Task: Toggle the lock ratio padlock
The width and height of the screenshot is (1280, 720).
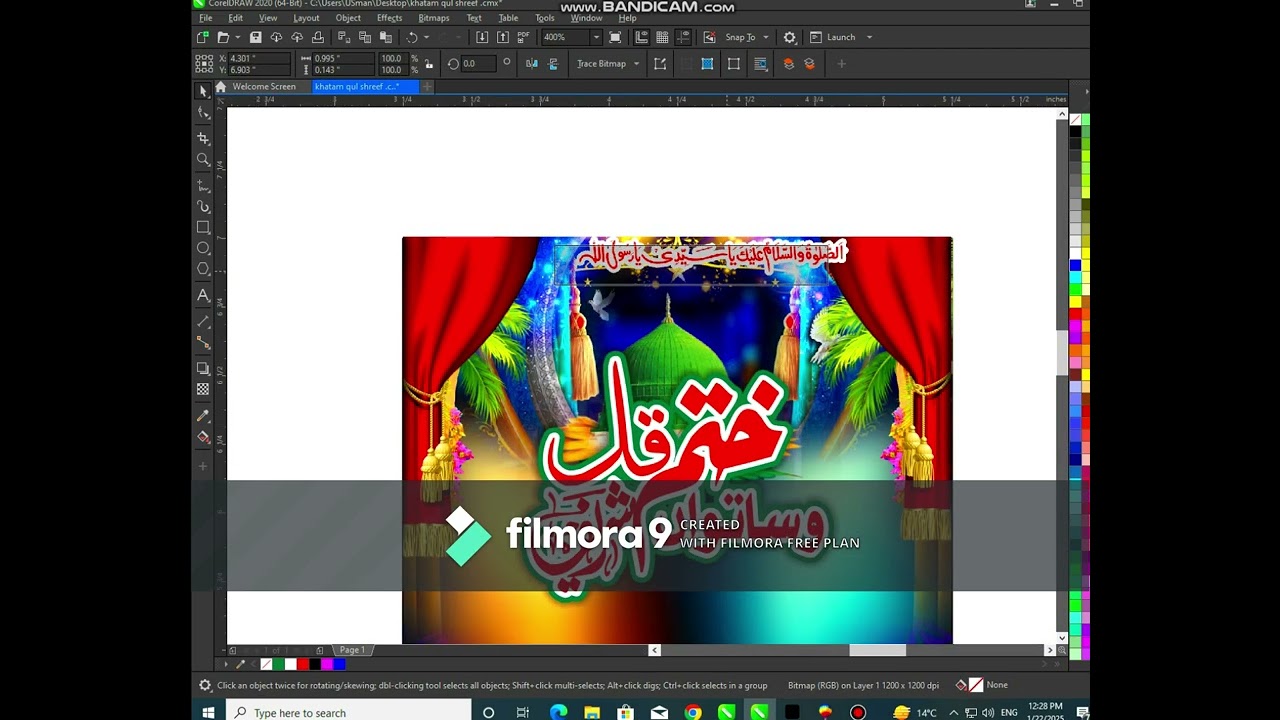Action: (430, 63)
